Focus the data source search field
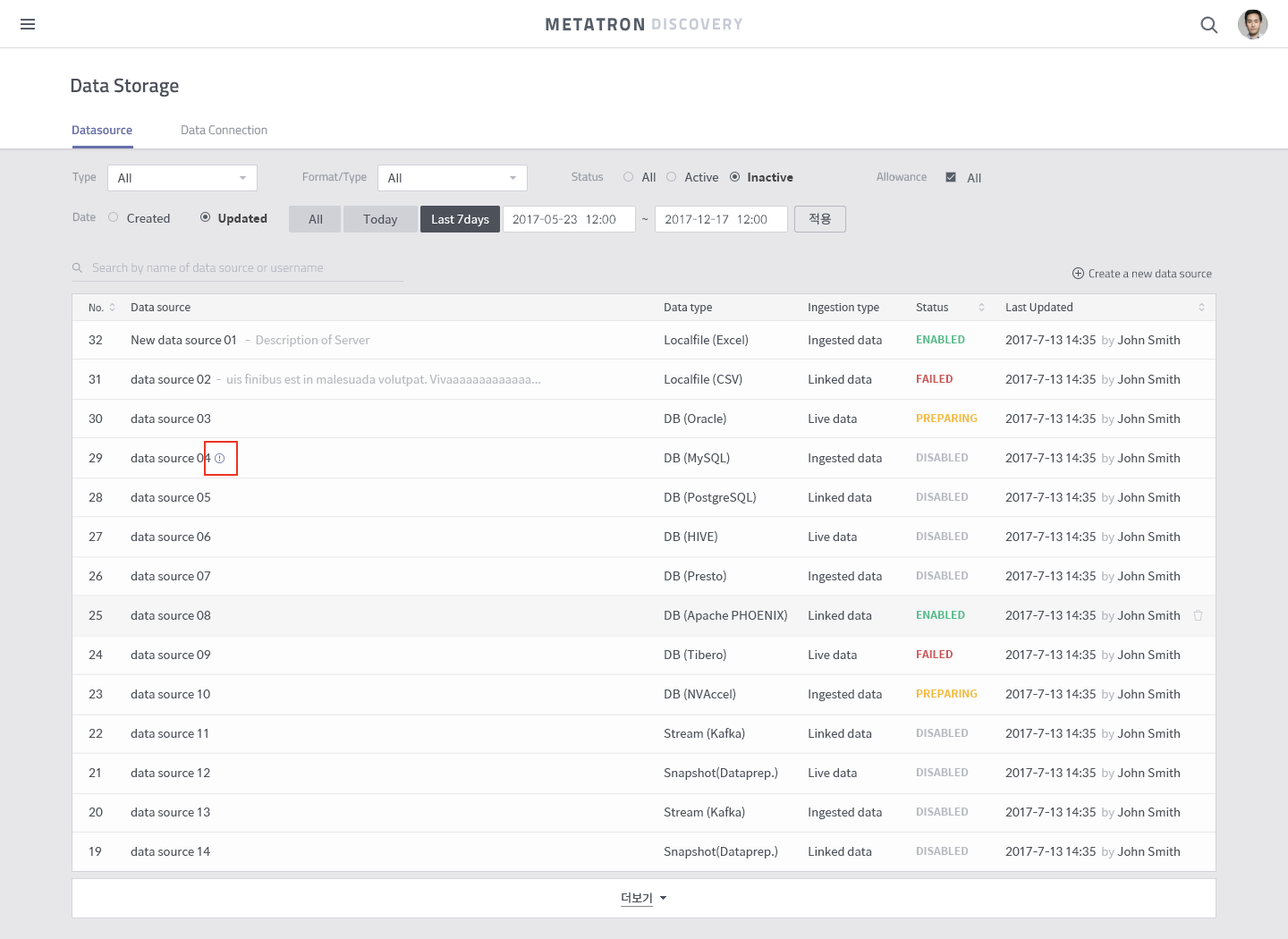Screen dimensions: 1288x939 pos(238,268)
